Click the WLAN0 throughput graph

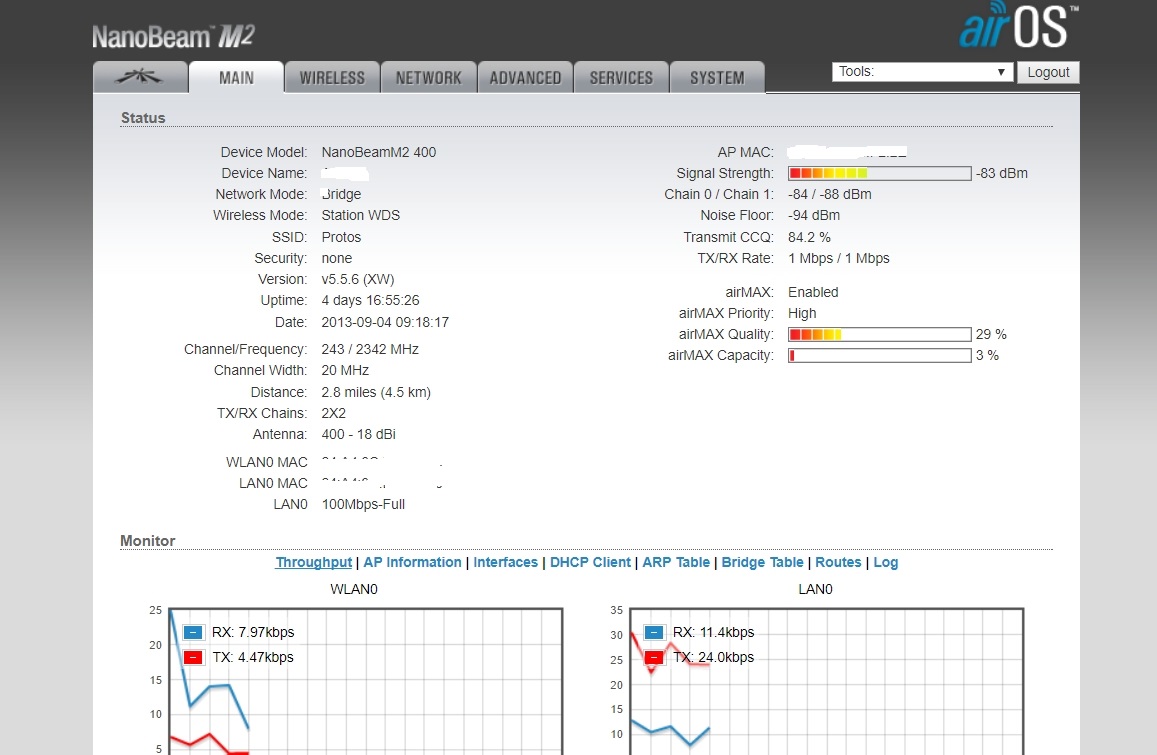366,680
